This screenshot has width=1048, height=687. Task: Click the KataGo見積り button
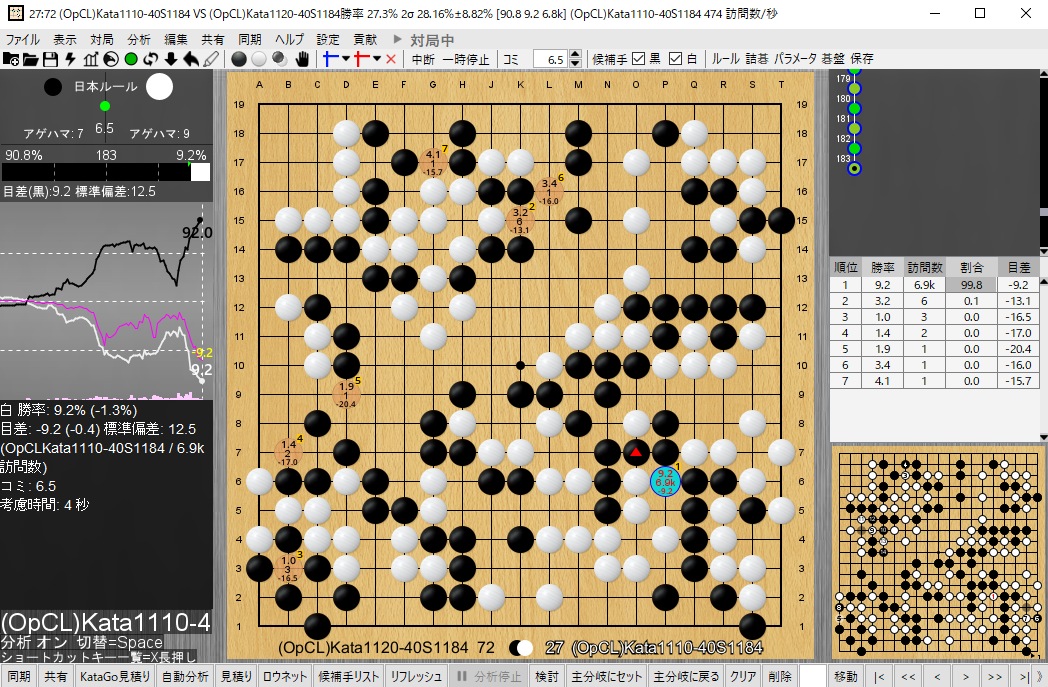click(x=115, y=677)
